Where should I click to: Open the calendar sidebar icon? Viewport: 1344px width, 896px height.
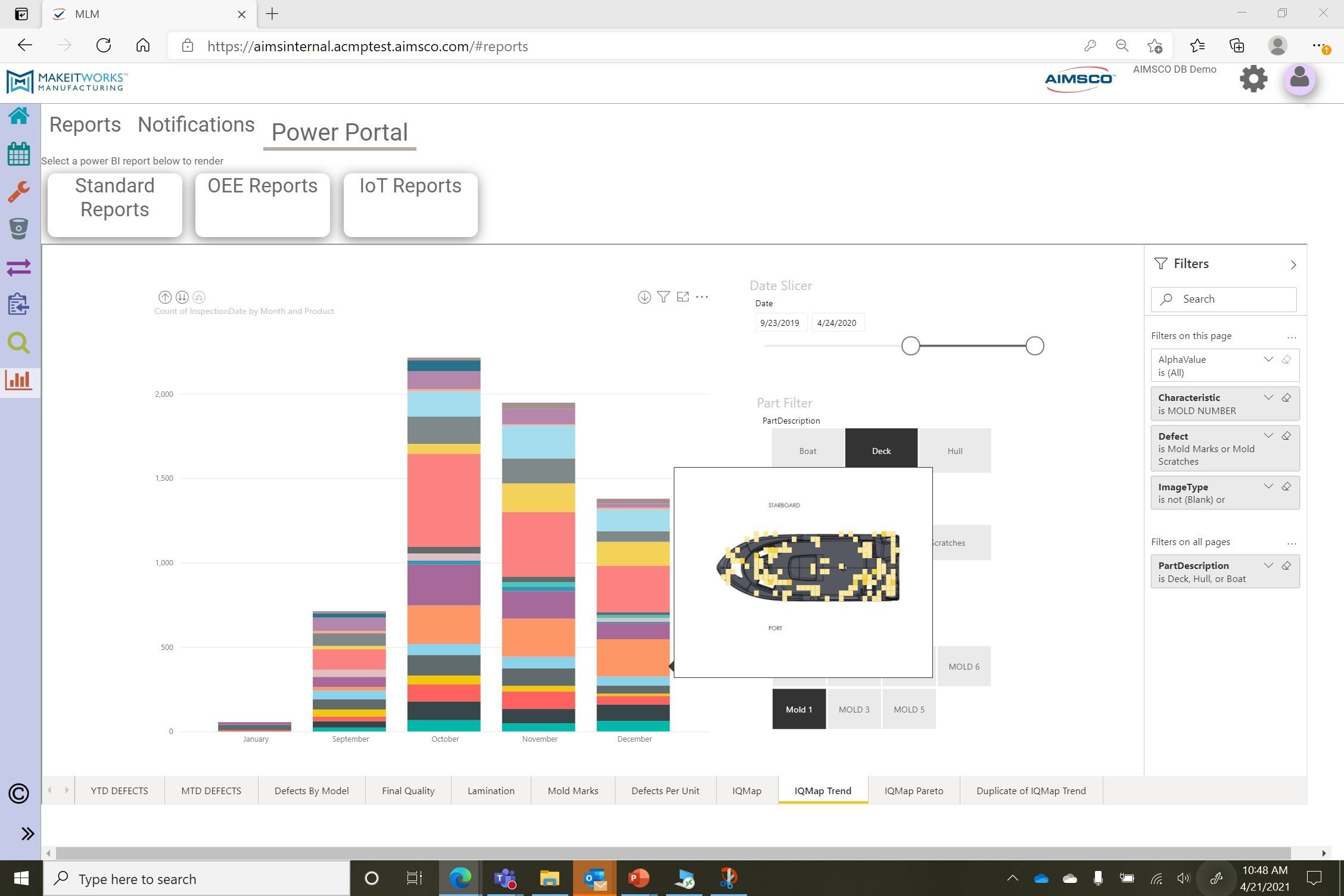[18, 154]
